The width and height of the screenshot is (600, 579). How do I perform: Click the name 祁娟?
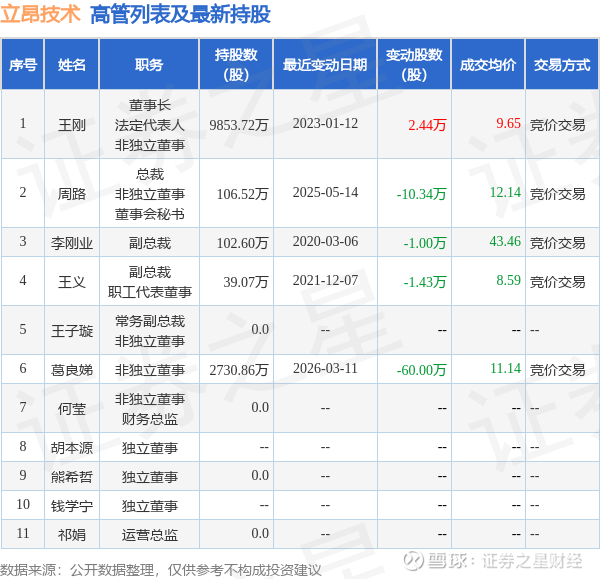tap(72, 535)
